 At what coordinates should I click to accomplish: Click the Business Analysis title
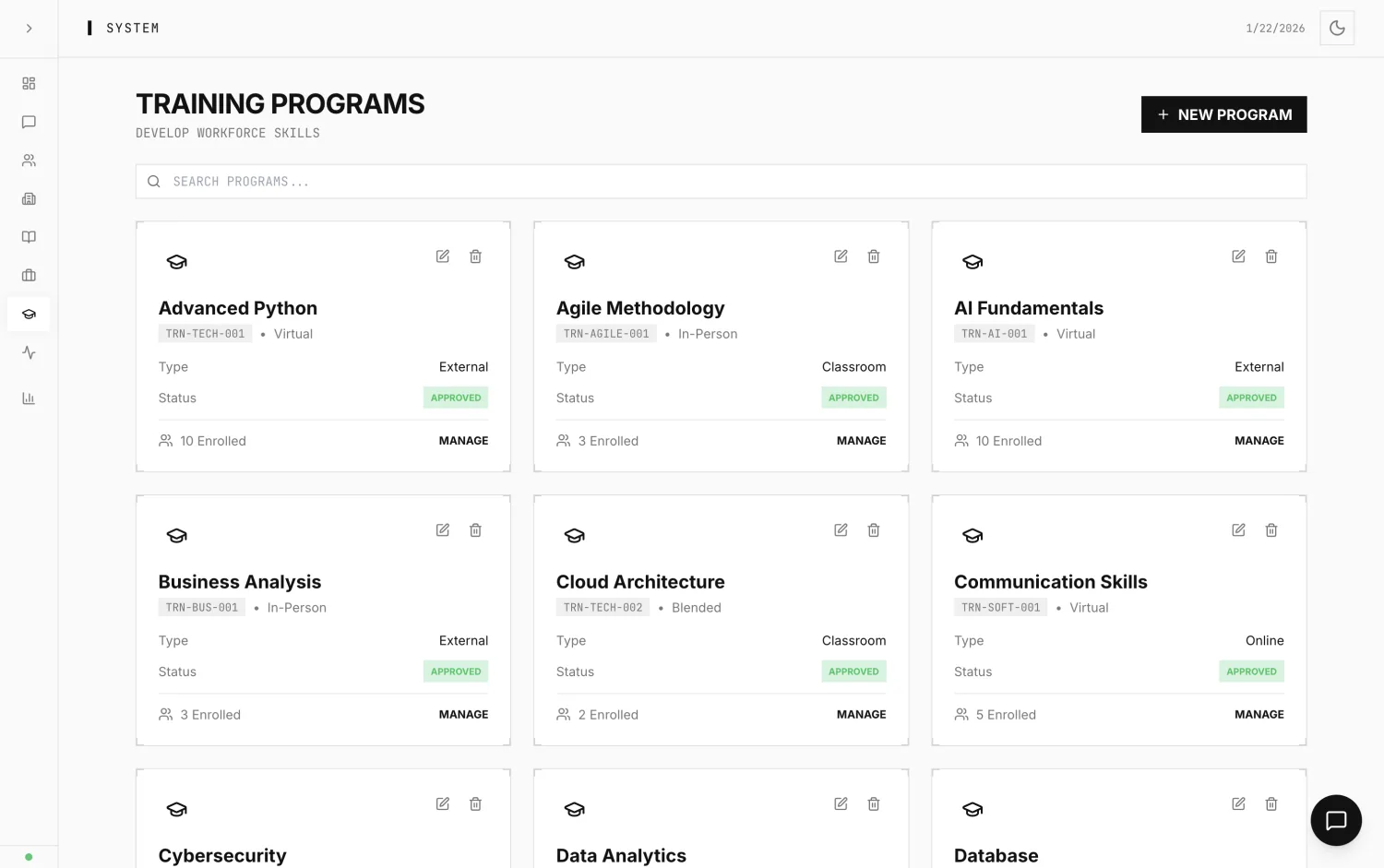point(240,582)
